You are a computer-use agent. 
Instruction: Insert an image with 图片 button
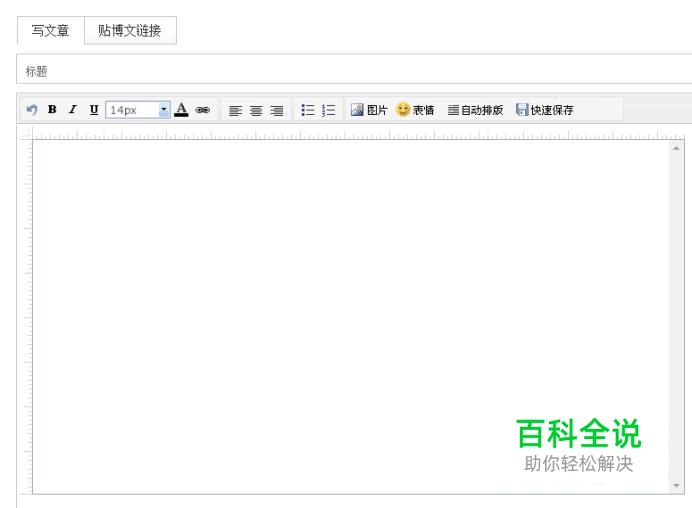[x=369, y=110]
